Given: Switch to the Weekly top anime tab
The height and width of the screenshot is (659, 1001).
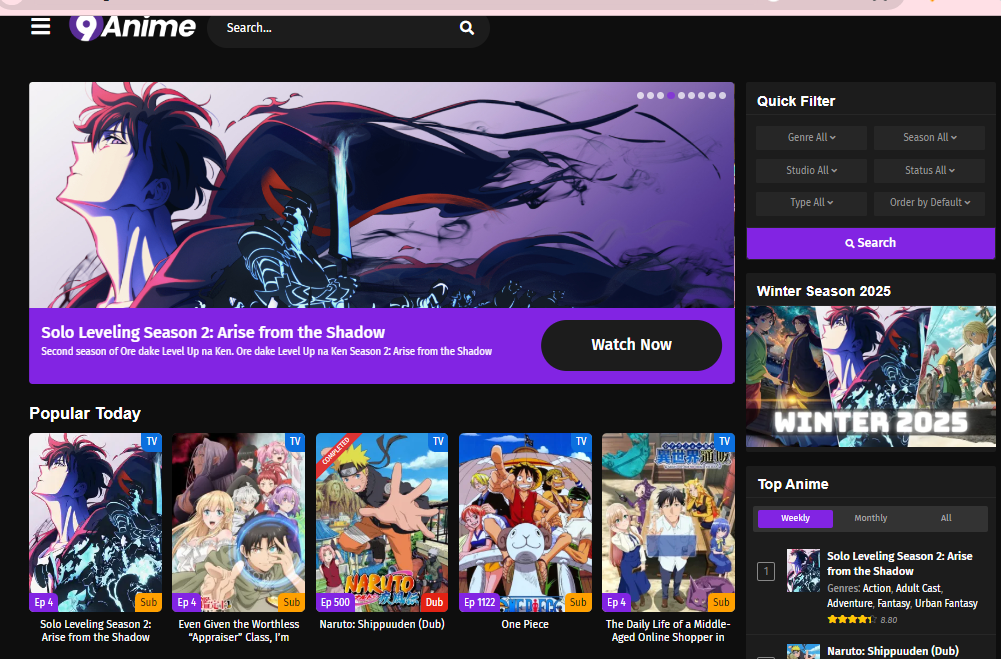Looking at the screenshot, I should pyautogui.click(x=795, y=519).
